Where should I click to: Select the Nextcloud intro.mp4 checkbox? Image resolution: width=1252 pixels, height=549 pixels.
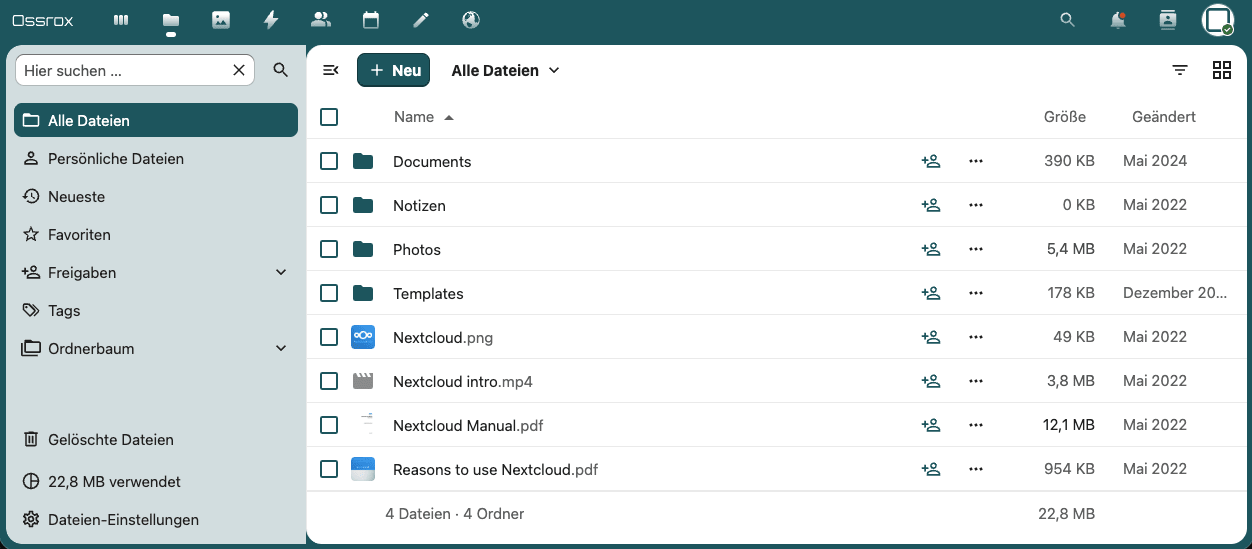coord(329,381)
